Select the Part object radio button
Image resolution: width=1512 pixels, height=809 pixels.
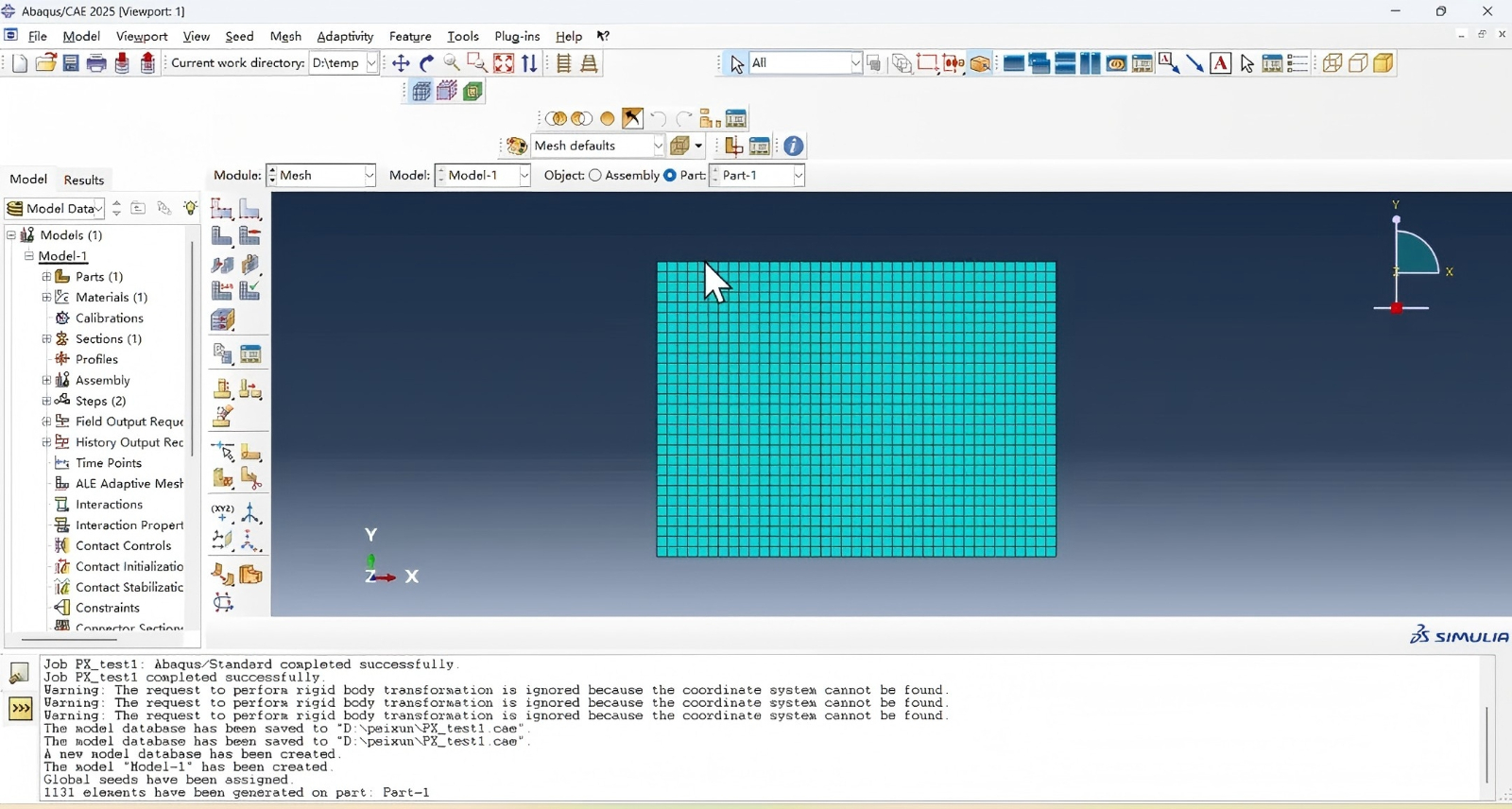[670, 176]
